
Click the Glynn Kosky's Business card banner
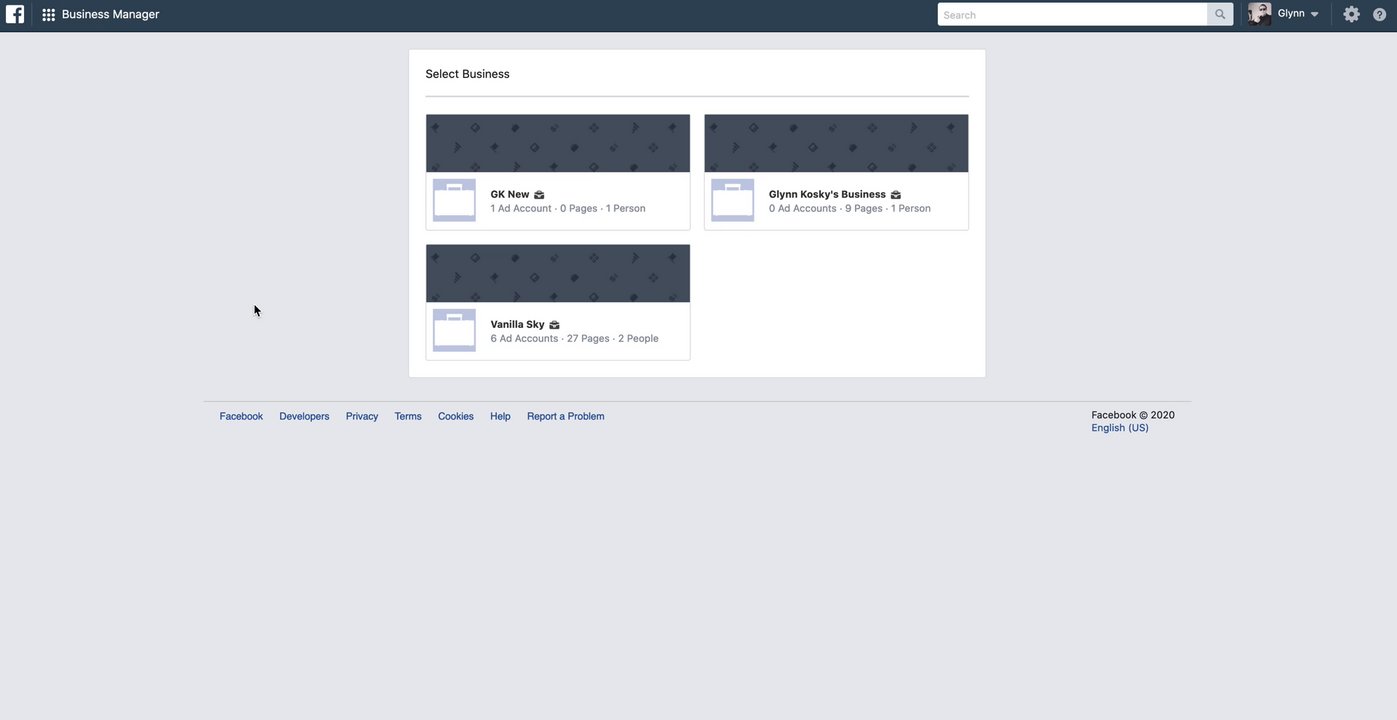(x=836, y=143)
